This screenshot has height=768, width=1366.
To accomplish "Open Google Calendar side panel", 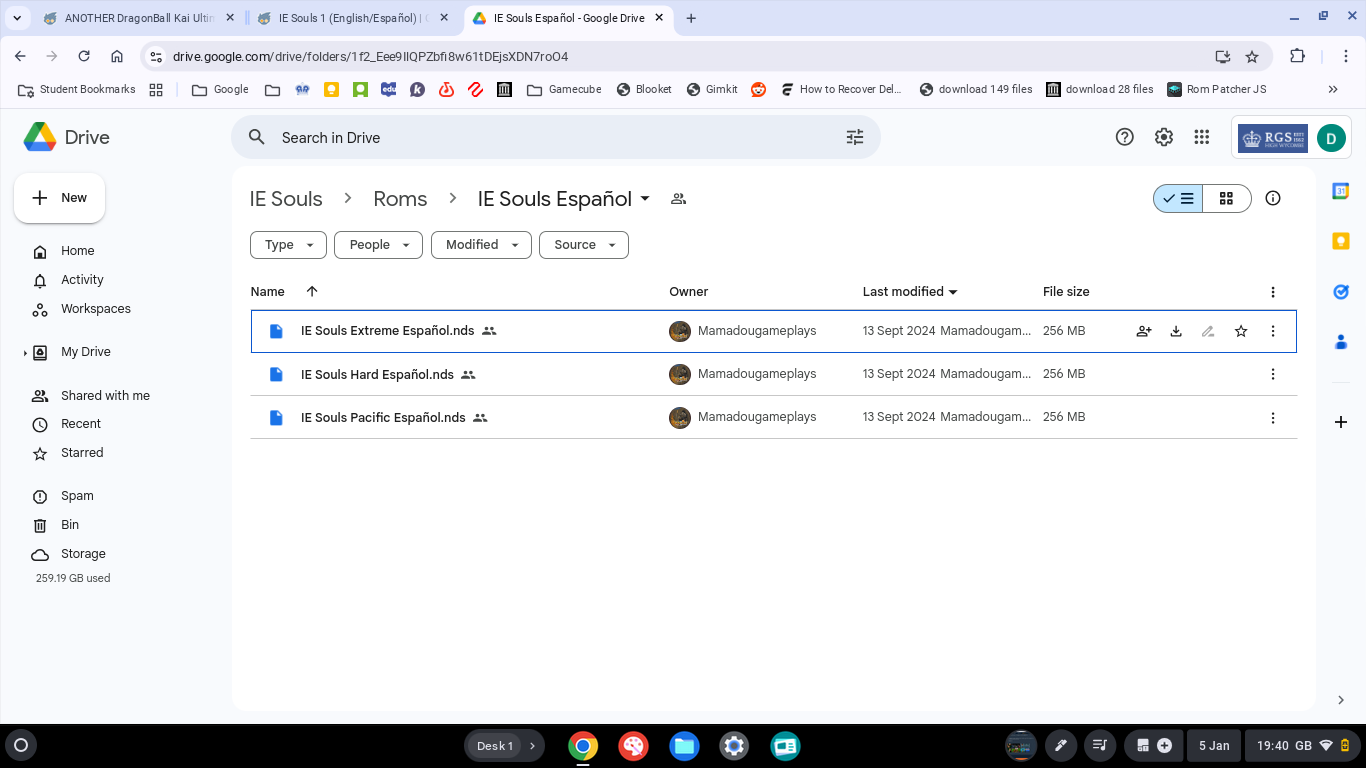I will (x=1341, y=191).
